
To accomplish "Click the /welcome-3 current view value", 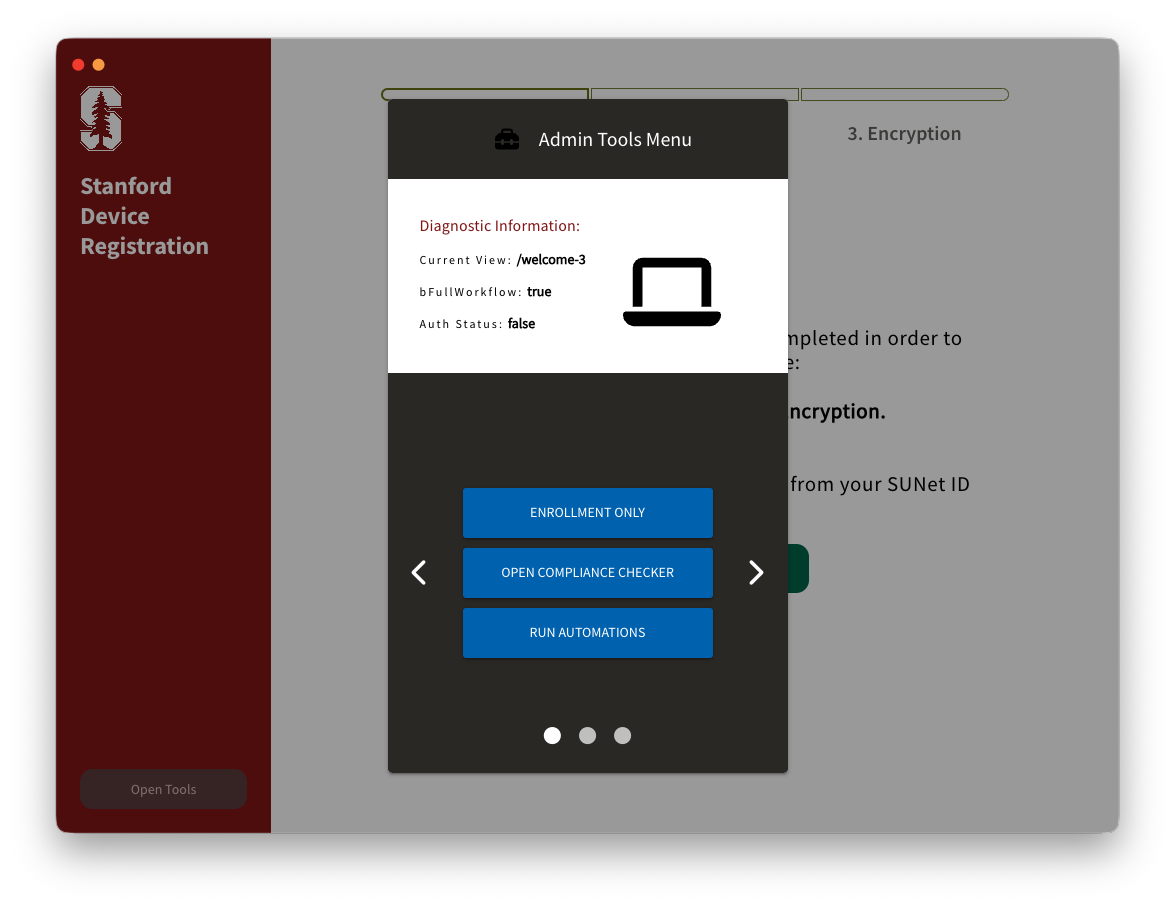I will click(x=551, y=260).
